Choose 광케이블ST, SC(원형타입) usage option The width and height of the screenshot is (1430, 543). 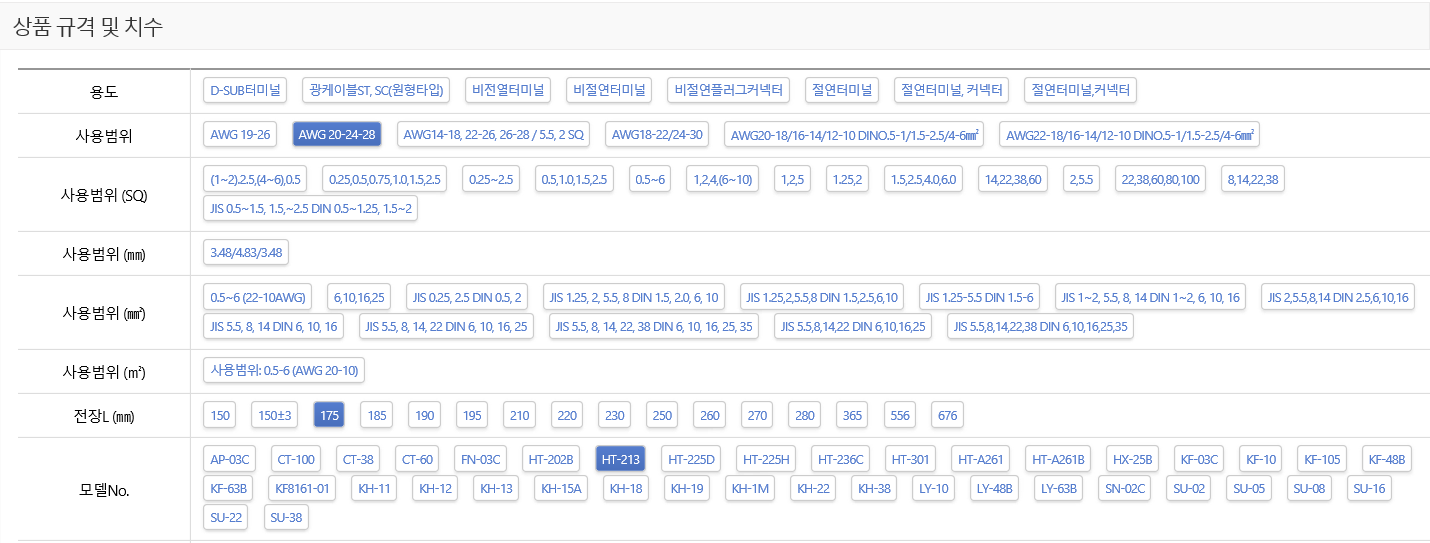(376, 90)
